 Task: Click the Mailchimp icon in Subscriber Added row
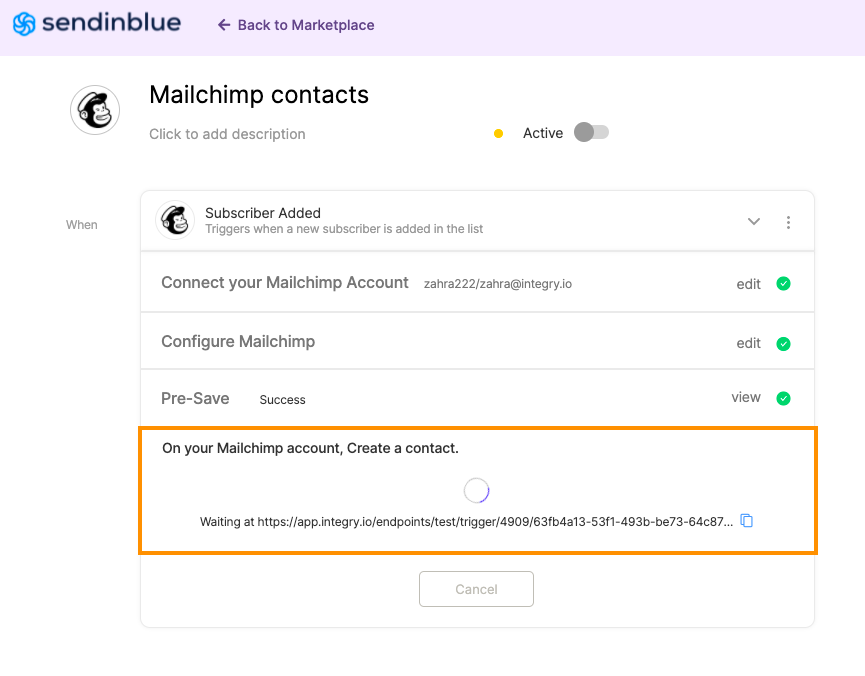click(x=175, y=220)
